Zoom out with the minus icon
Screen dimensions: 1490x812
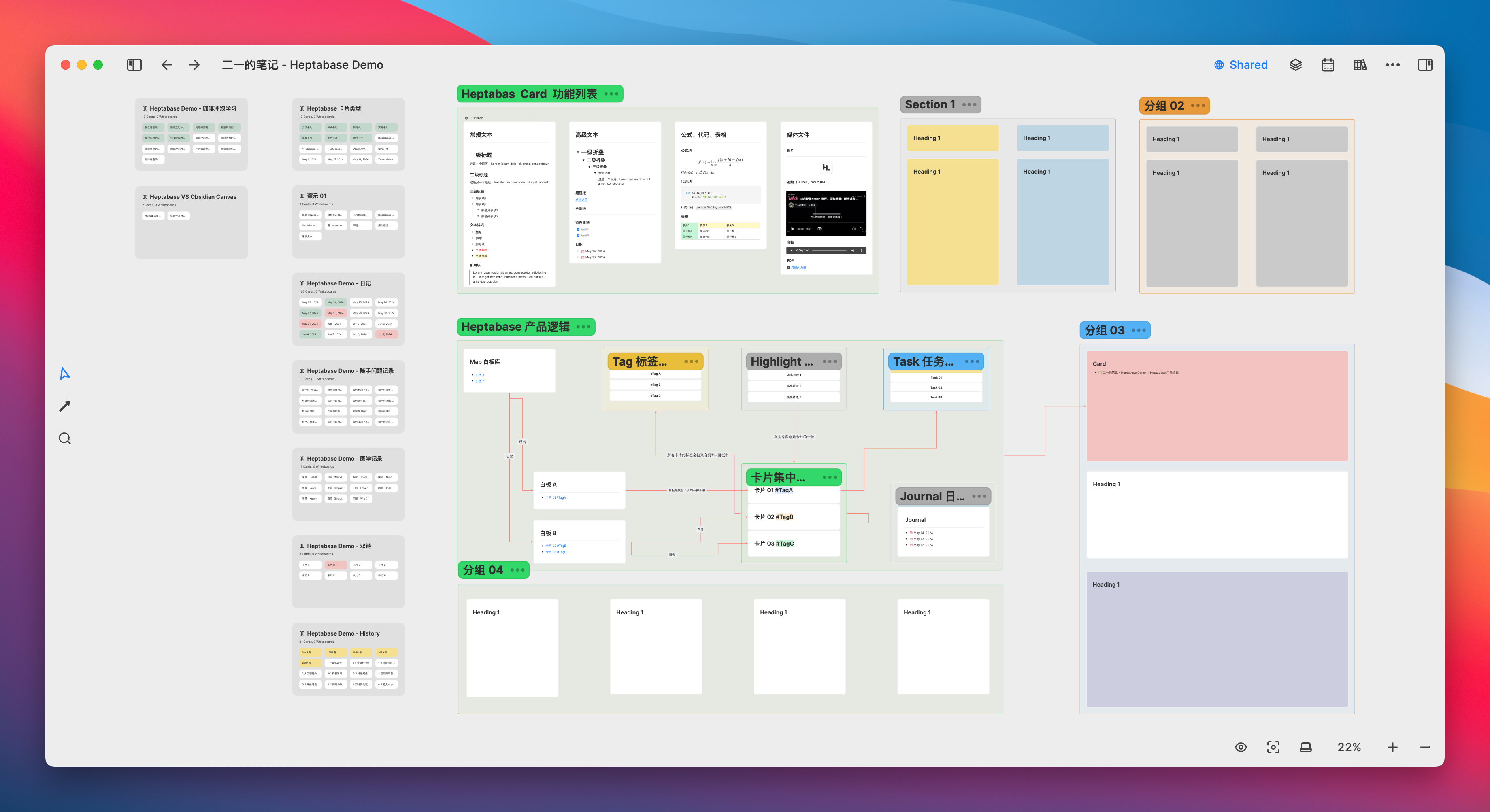coord(1425,747)
